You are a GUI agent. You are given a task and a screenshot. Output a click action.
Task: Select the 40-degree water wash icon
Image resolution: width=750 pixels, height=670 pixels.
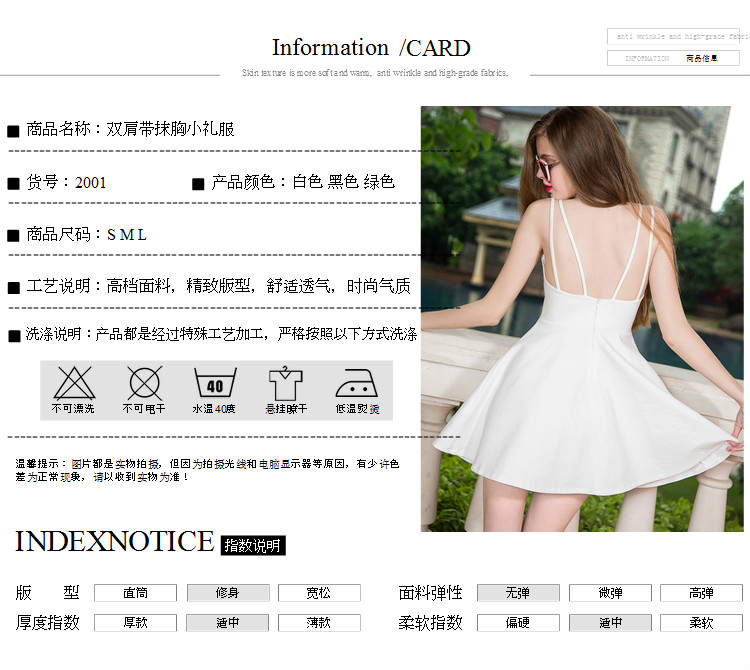[x=215, y=383]
